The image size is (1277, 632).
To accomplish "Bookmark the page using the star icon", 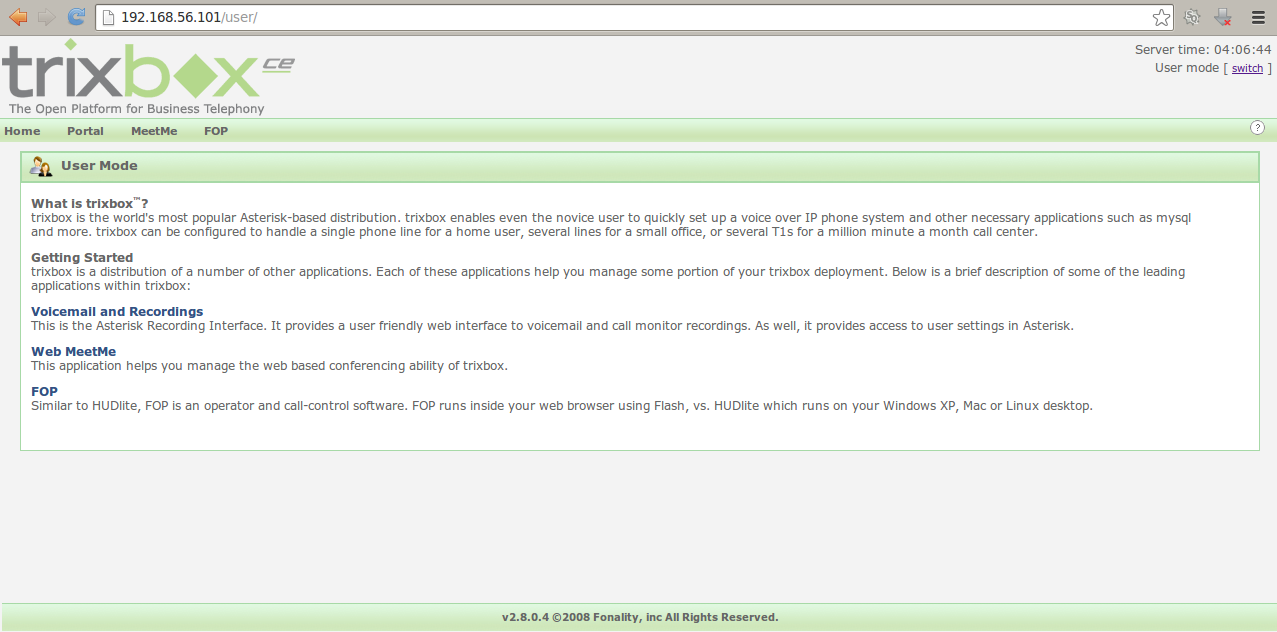I will (1161, 16).
